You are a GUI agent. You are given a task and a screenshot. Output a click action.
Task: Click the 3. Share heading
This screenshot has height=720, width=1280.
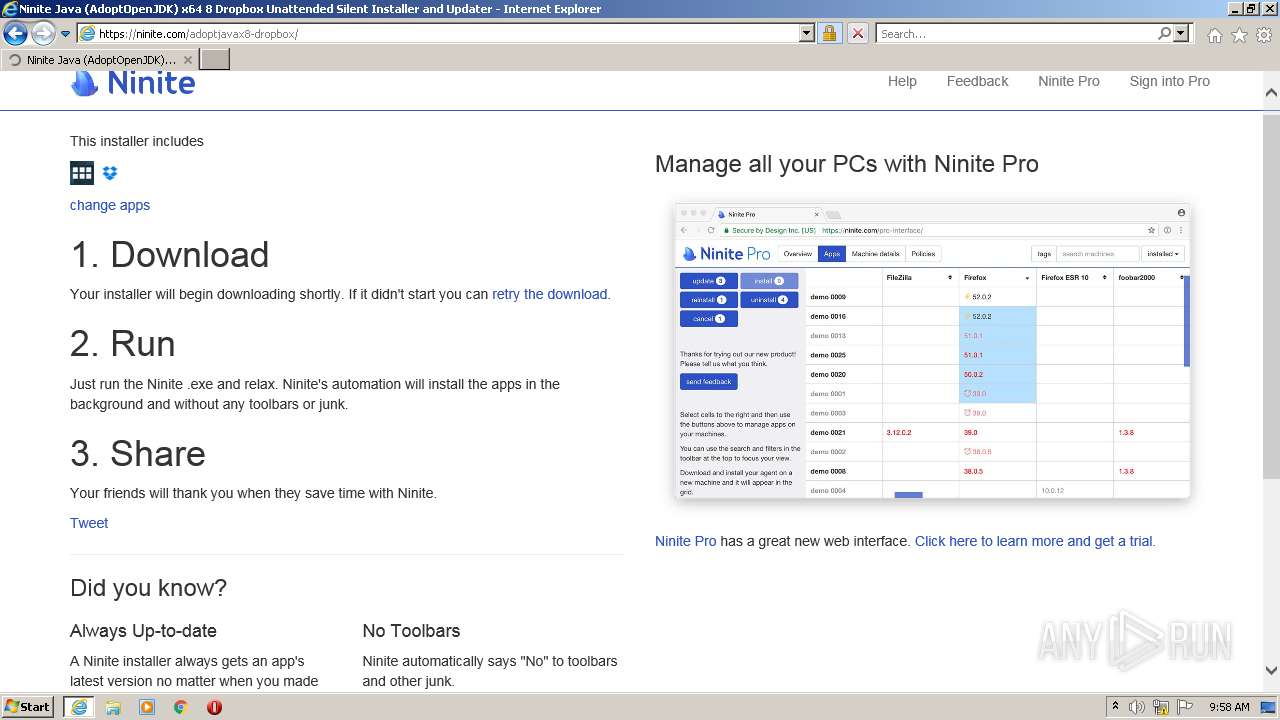click(x=138, y=454)
